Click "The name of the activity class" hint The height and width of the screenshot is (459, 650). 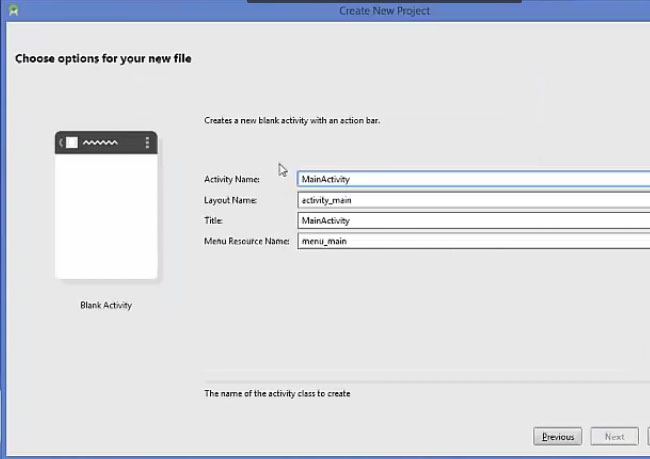[x=277, y=393]
